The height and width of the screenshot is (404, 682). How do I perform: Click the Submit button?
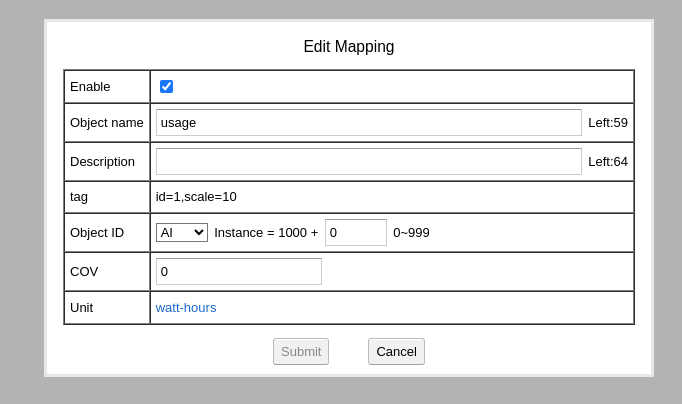301,351
